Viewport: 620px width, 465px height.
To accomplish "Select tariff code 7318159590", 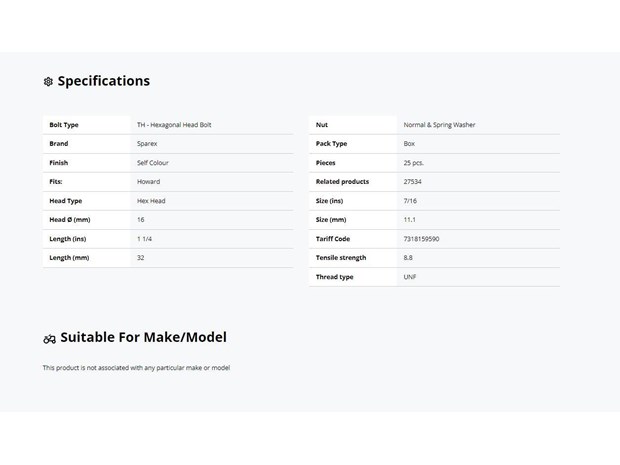I will click(422, 239).
